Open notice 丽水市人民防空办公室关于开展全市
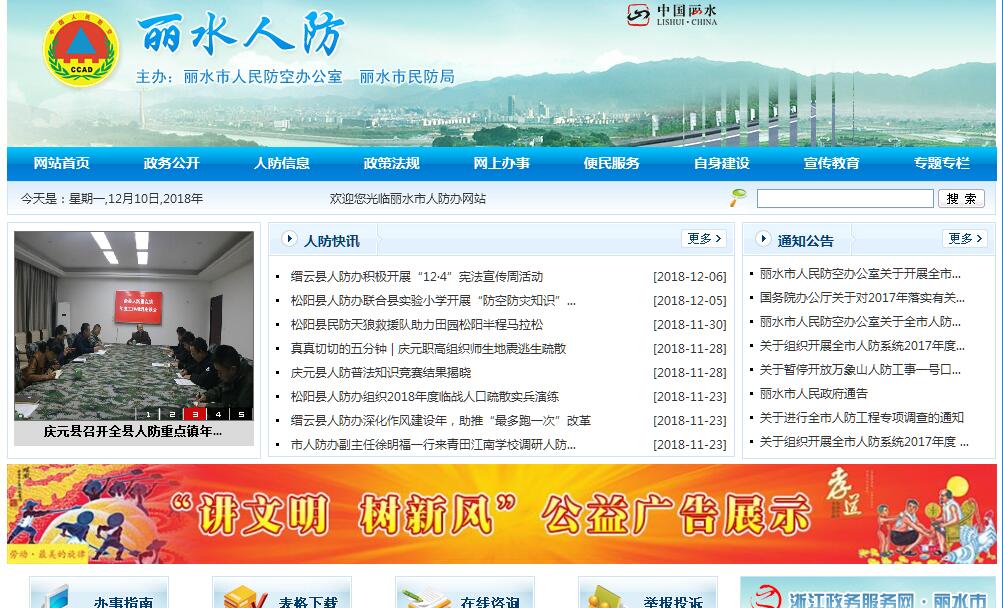This screenshot has width=1003, height=608. pos(860,274)
